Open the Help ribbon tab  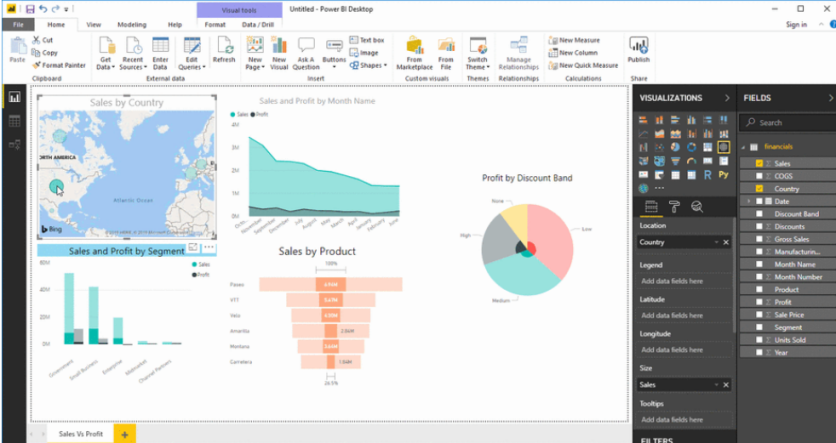click(175, 25)
